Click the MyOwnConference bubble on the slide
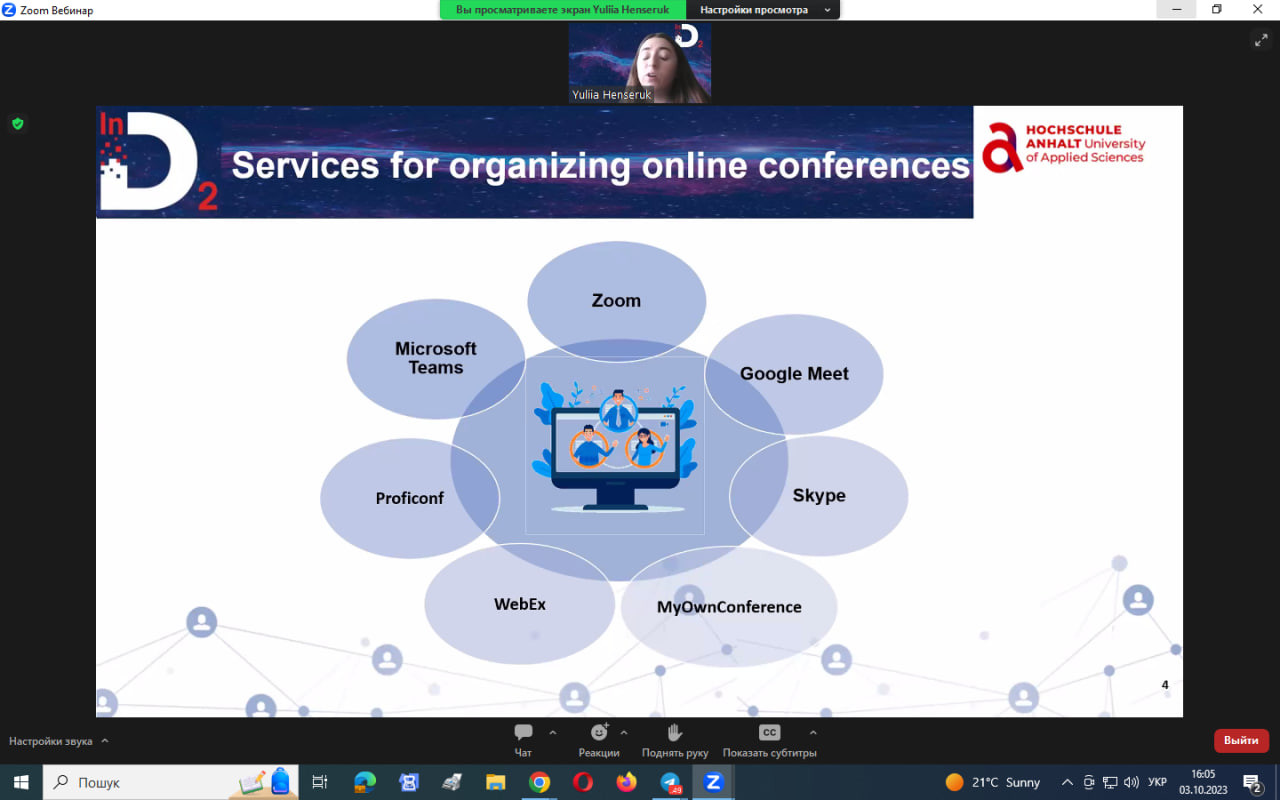This screenshot has width=1280, height=800. [729, 607]
